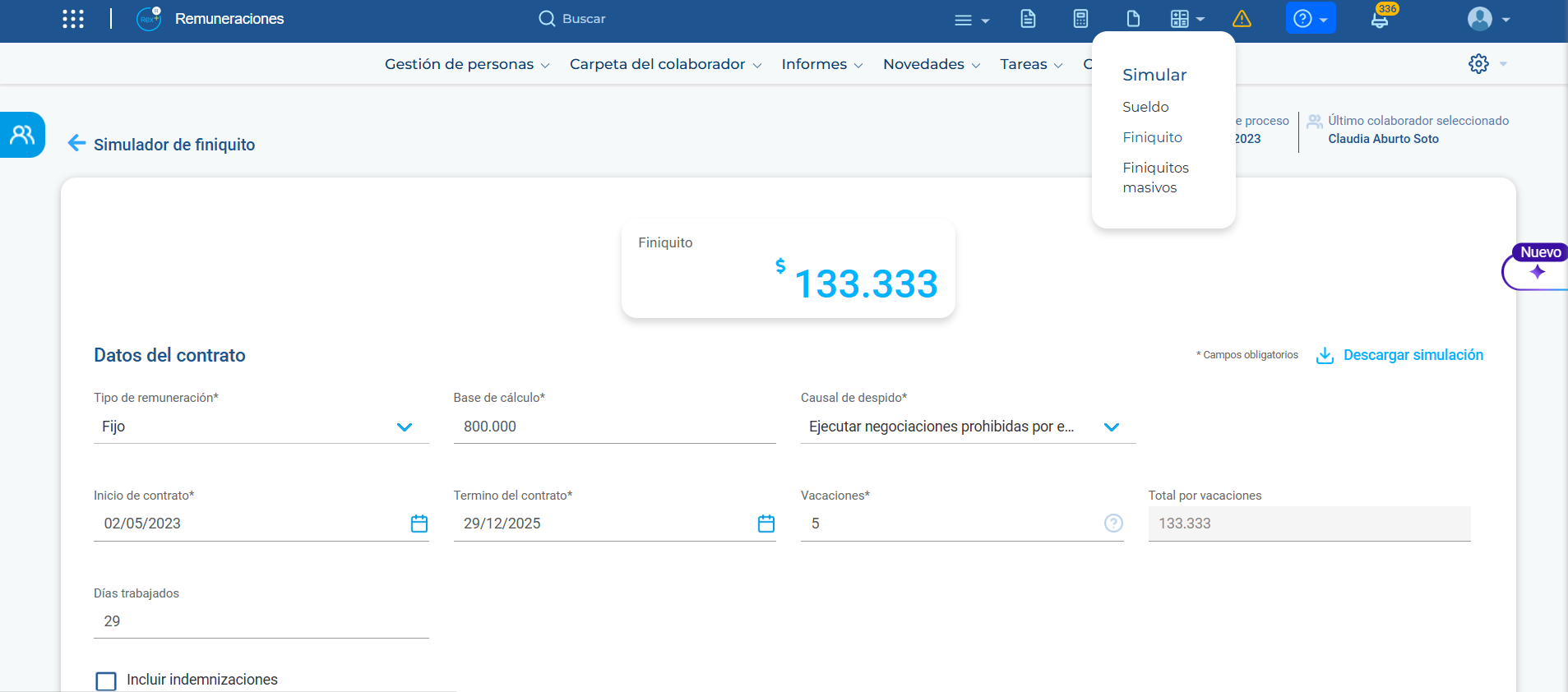The image size is (1568, 692).
Task: Open the notifications bell with 336 badge
Action: 1380,19
